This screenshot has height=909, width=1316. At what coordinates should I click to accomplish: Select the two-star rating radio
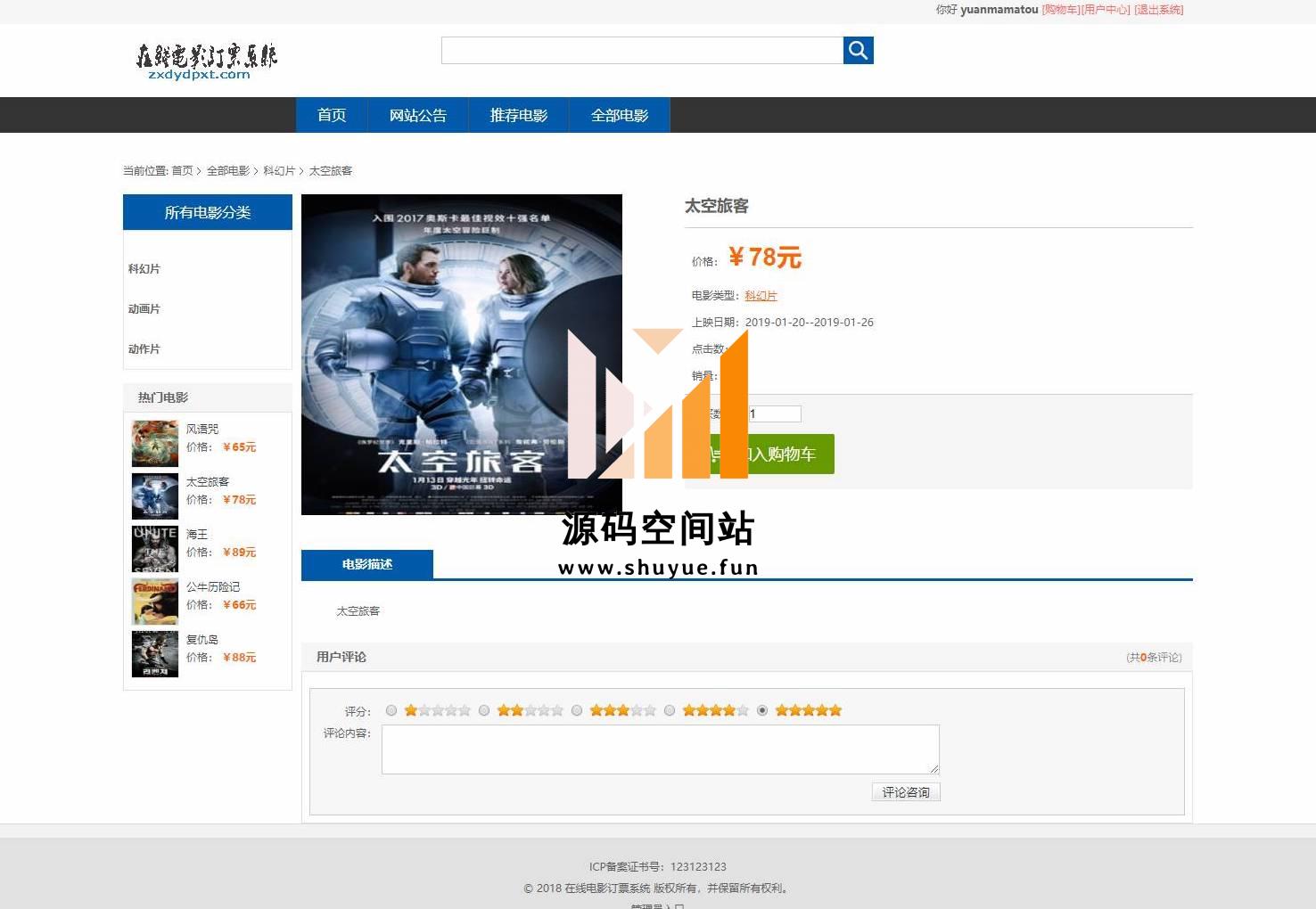coord(484,710)
